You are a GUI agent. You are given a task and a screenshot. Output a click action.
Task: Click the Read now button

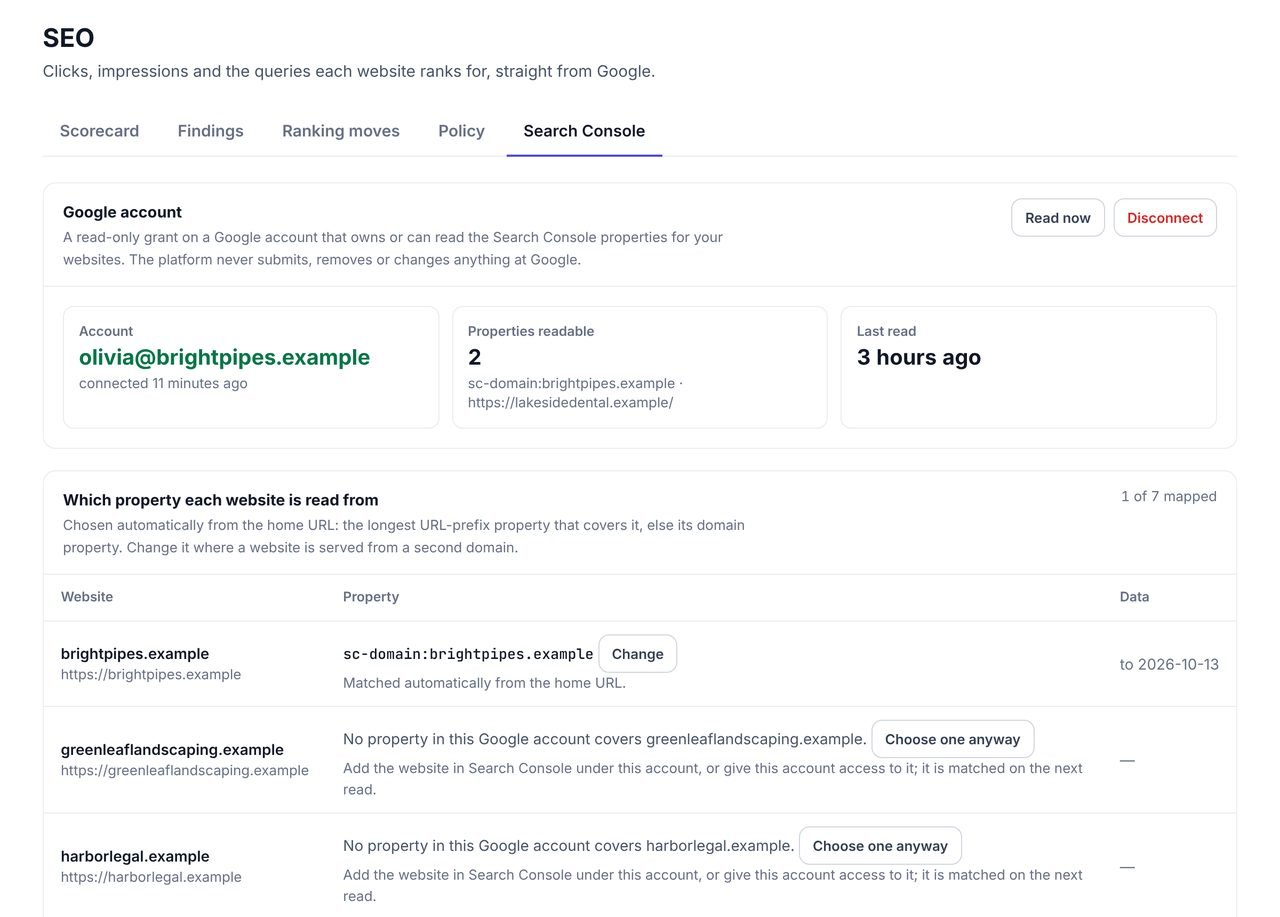pyautogui.click(x=1058, y=218)
